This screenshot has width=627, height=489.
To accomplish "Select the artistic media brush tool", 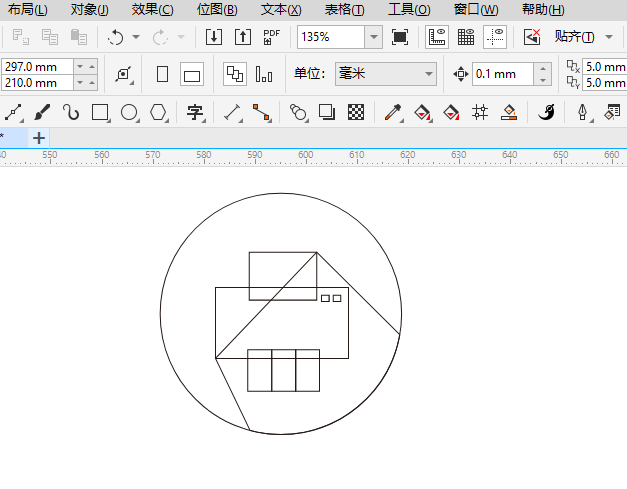I will tap(42, 112).
